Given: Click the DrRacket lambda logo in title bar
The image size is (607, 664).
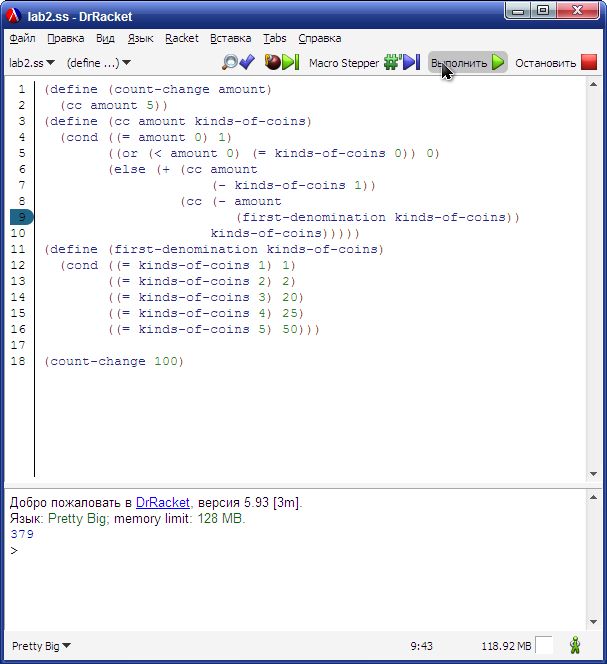Looking at the screenshot, I should coord(14,16).
